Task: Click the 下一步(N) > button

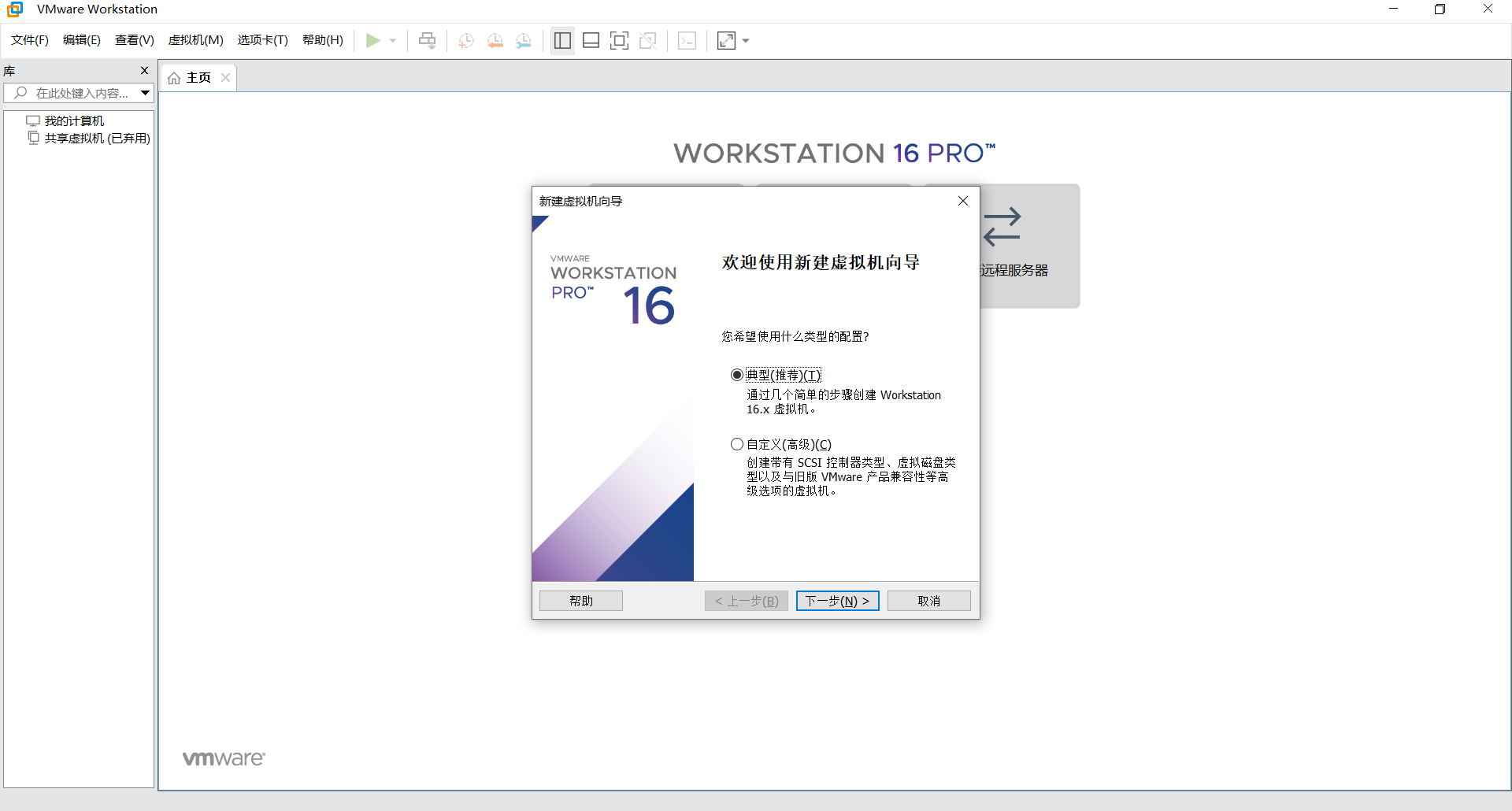Action: [x=837, y=601]
